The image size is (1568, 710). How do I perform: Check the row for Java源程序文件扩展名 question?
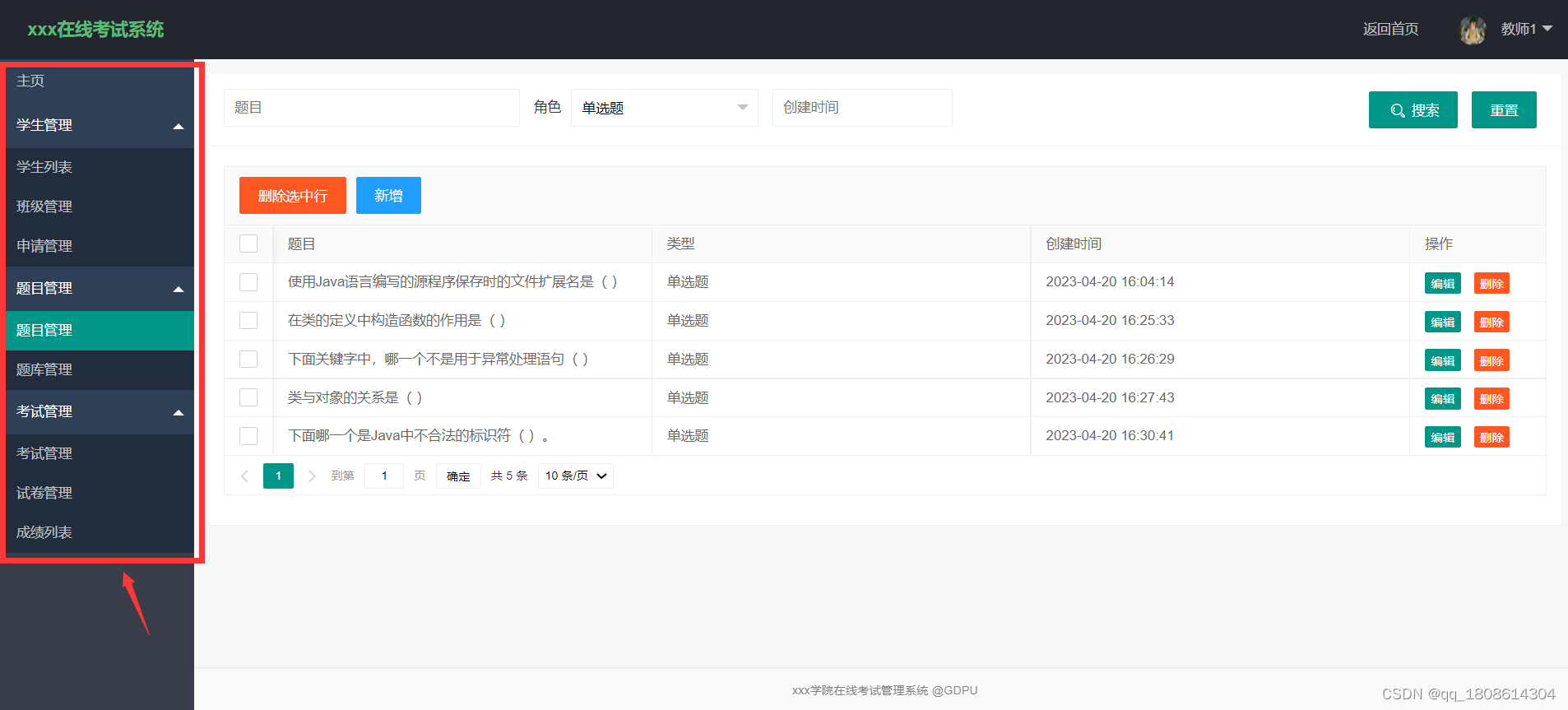tap(248, 282)
